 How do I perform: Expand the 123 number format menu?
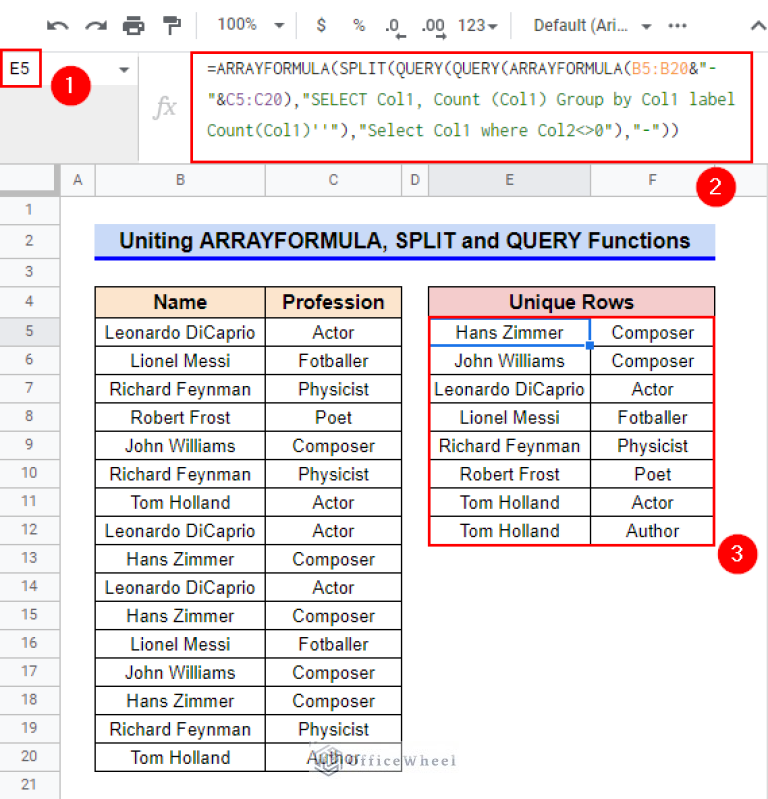point(479,25)
